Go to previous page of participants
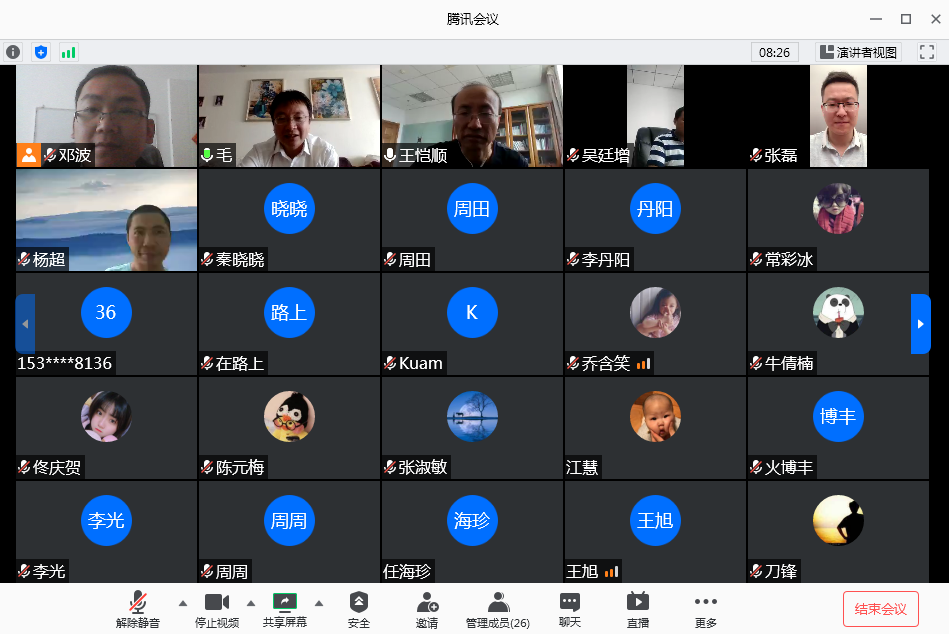Viewport: 949px width, 634px height. pyautogui.click(x=25, y=324)
